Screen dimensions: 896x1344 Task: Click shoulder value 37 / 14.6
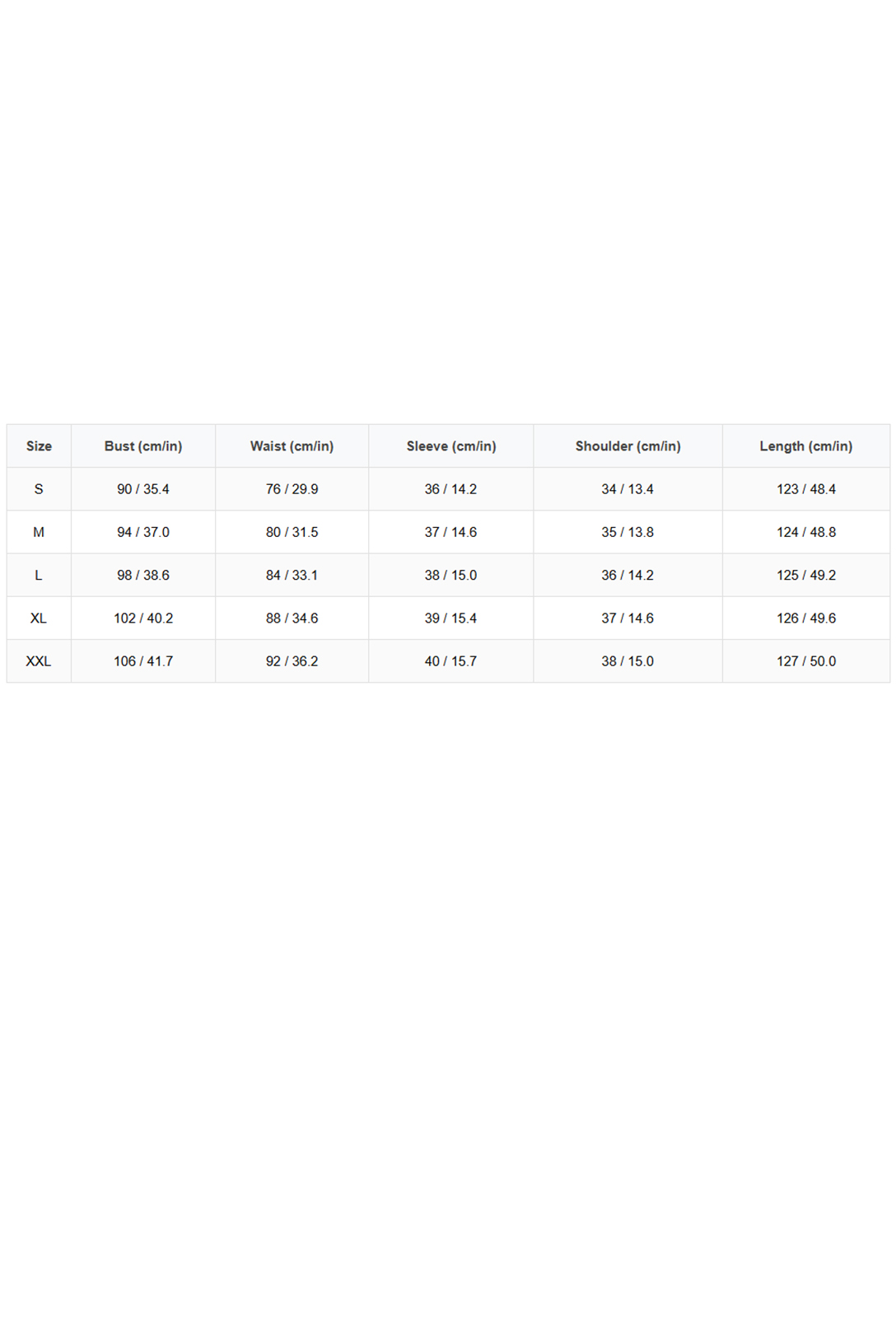(628, 618)
